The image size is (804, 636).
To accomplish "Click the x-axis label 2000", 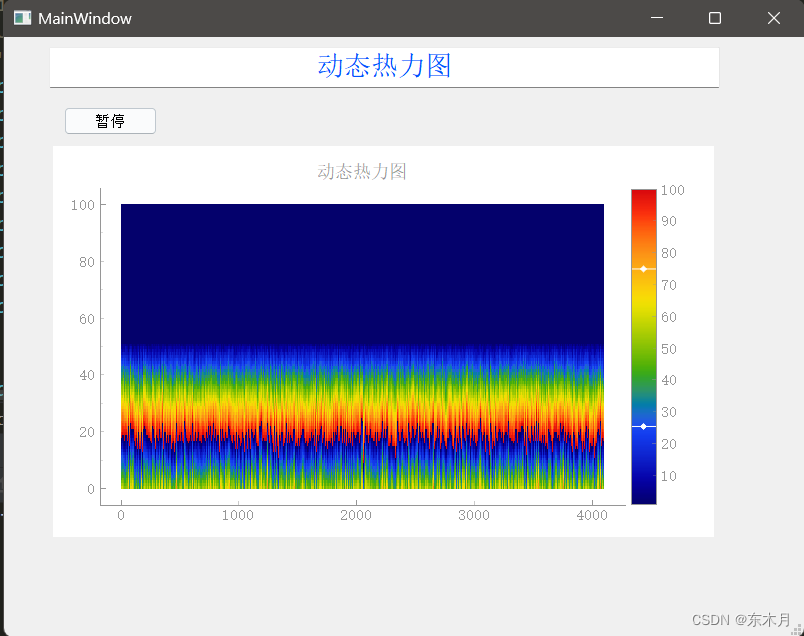I will point(356,515).
